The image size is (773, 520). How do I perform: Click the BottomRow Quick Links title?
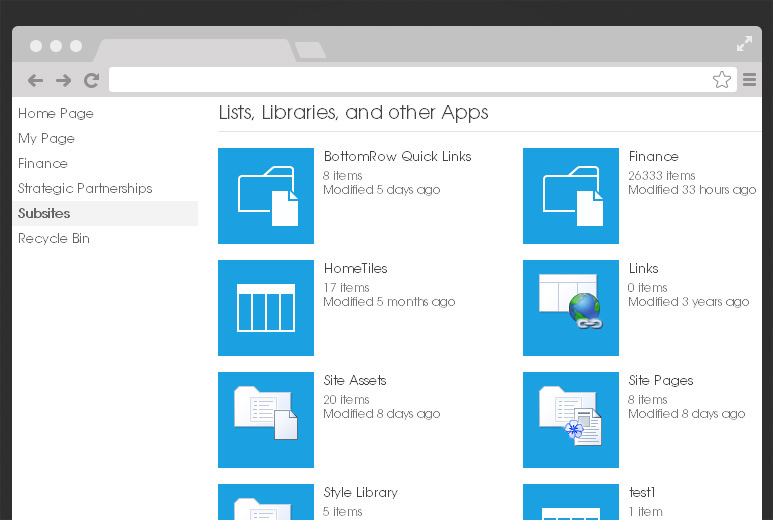(397, 157)
